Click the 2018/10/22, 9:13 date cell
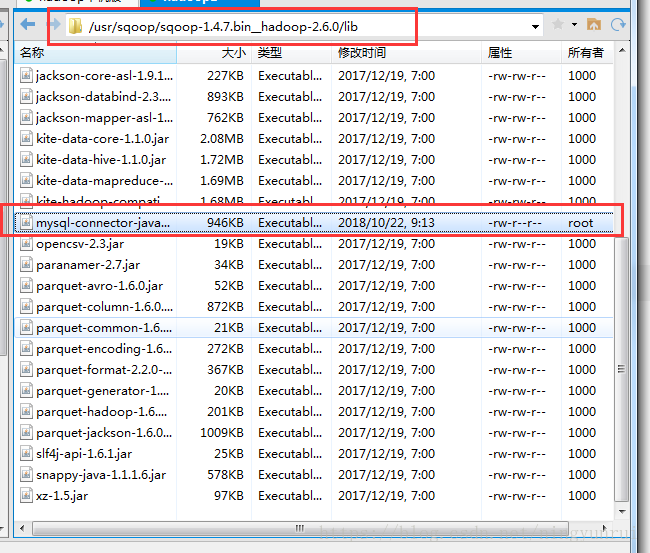 click(386, 223)
